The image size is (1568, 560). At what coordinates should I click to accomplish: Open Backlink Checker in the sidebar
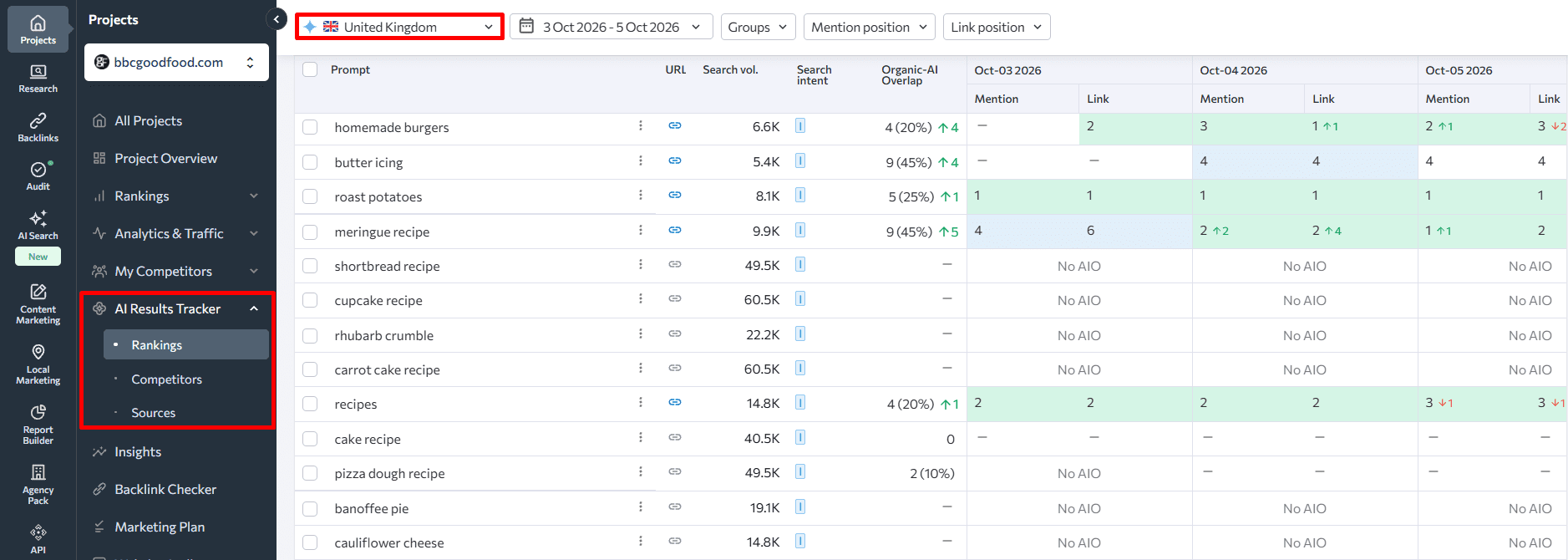(x=165, y=489)
